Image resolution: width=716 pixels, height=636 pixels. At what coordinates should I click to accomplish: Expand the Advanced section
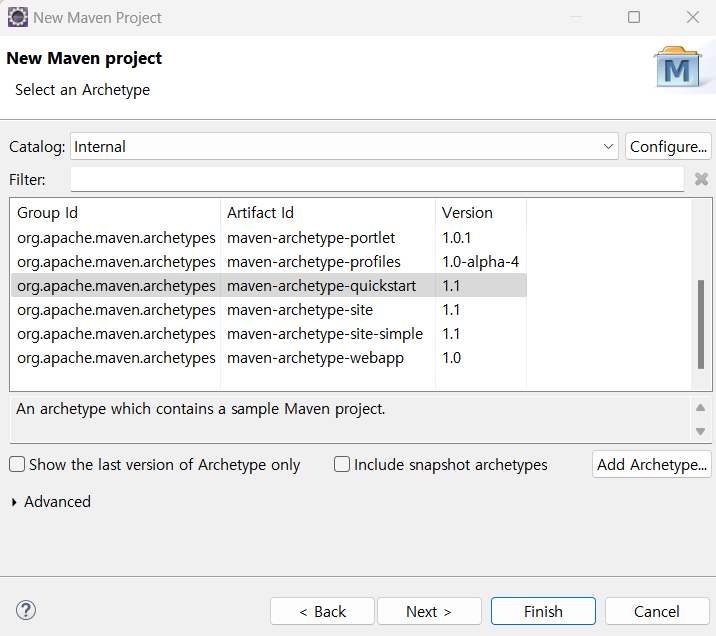(x=14, y=502)
